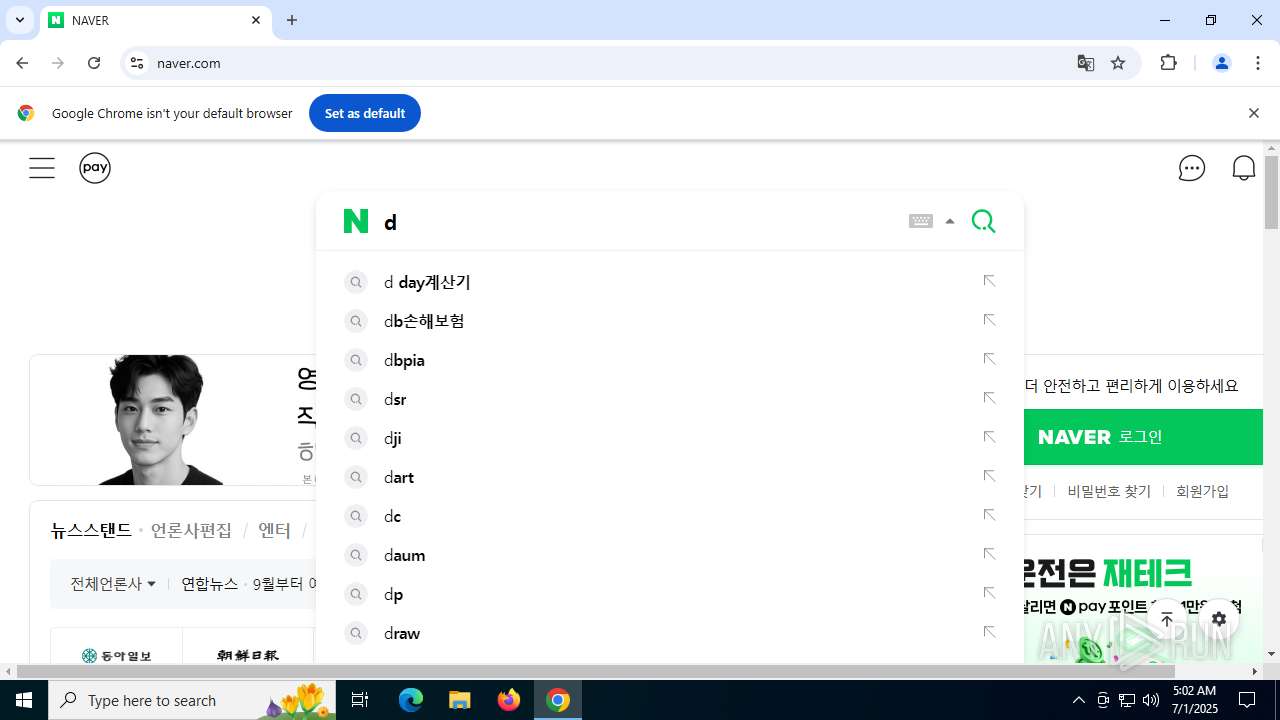Fill the search box with 'dbpia' arrow

tap(989, 360)
